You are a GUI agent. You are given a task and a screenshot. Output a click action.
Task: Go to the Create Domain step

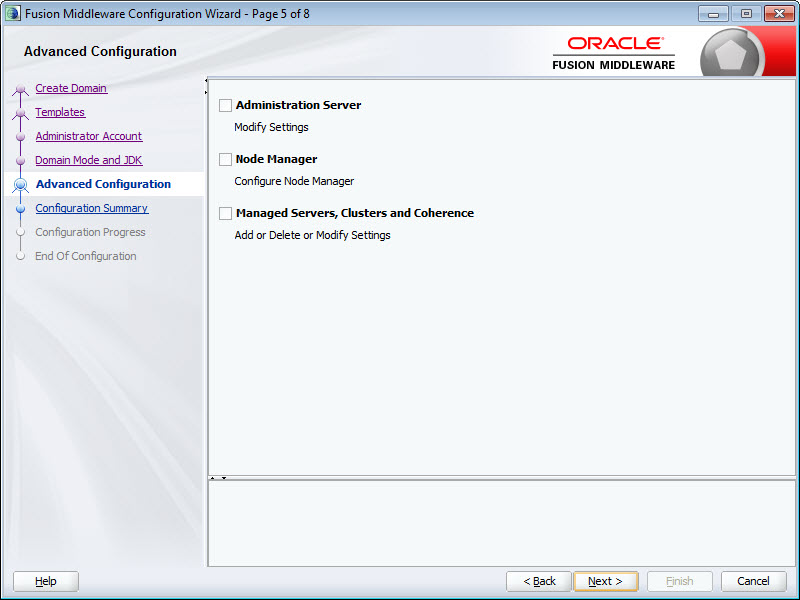pos(71,88)
